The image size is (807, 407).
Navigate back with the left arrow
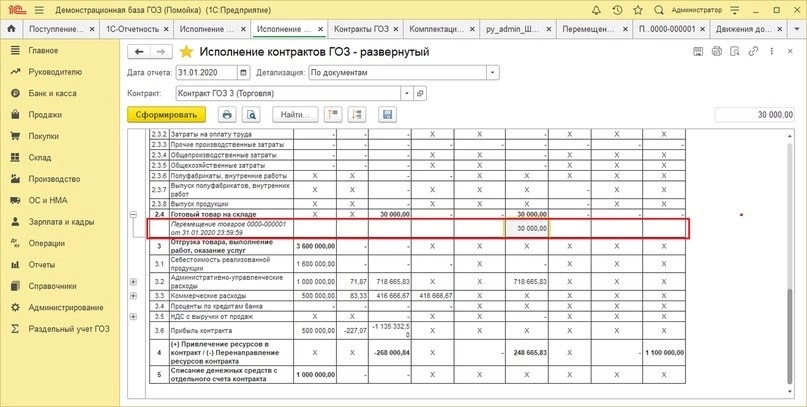pos(139,51)
